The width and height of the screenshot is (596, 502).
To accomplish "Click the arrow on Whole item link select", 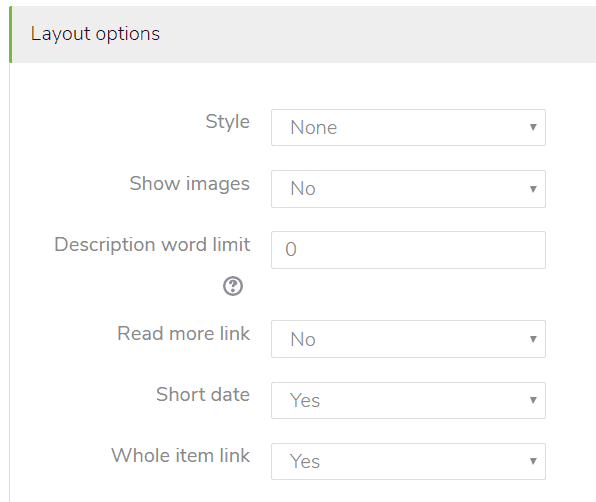I will [x=533, y=461].
